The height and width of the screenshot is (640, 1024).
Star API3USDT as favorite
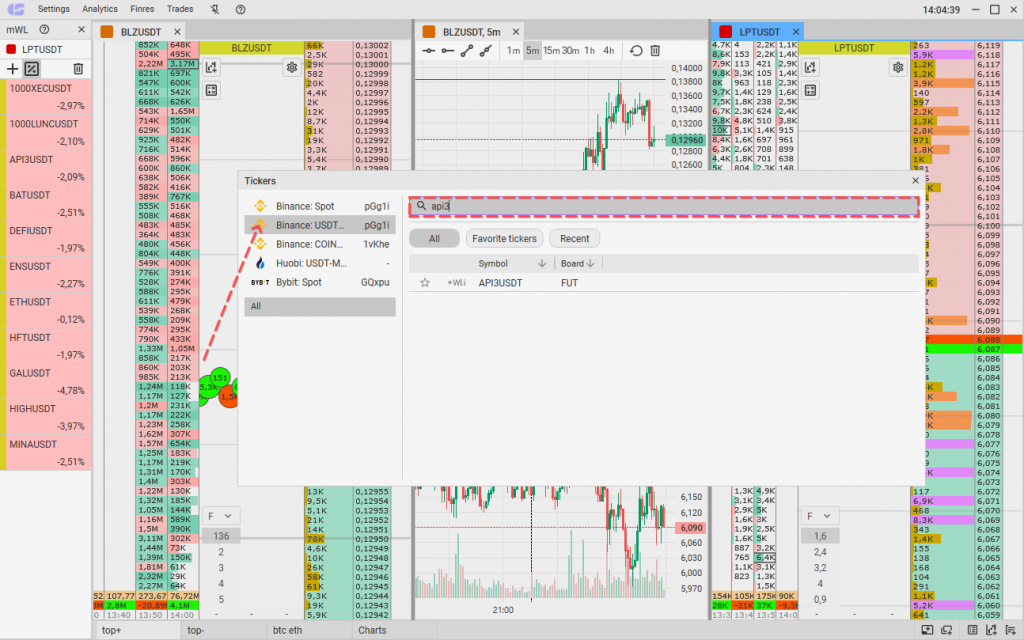pos(425,283)
